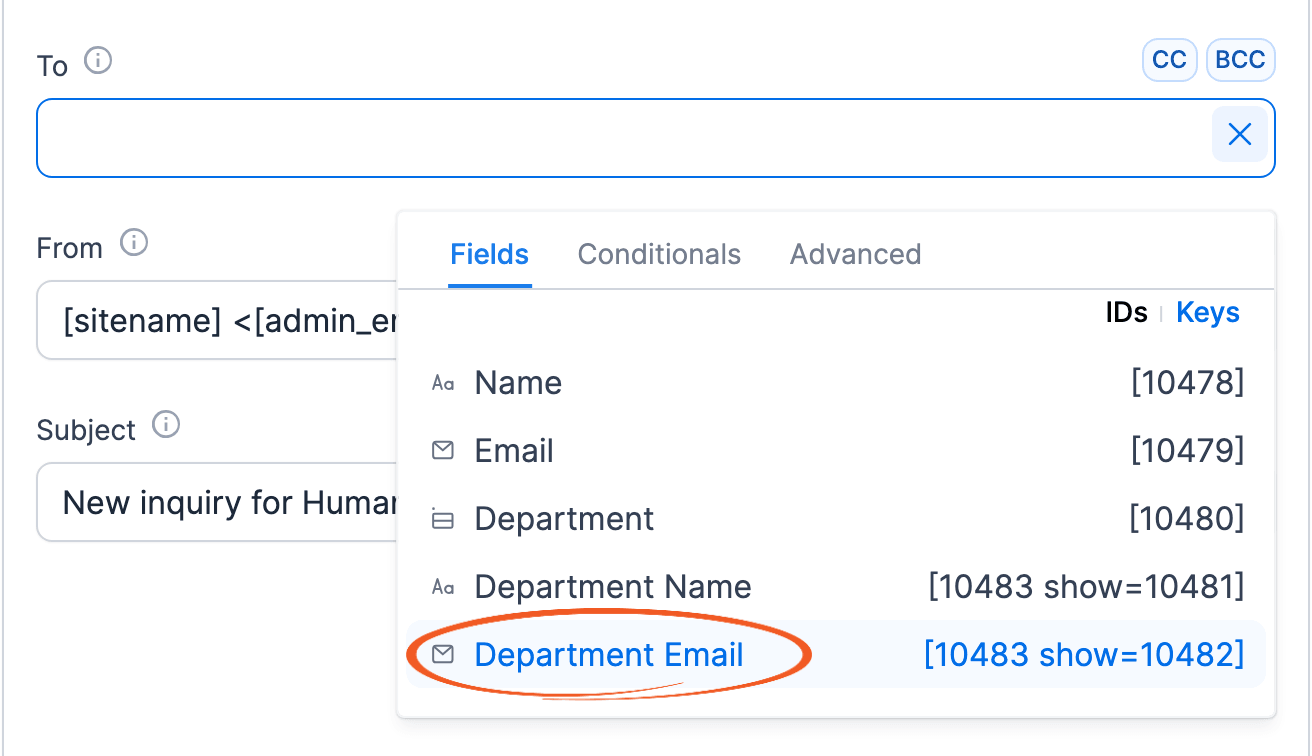The image size is (1312, 756).
Task: Click the info icon beside Subject label
Action: click(x=166, y=425)
